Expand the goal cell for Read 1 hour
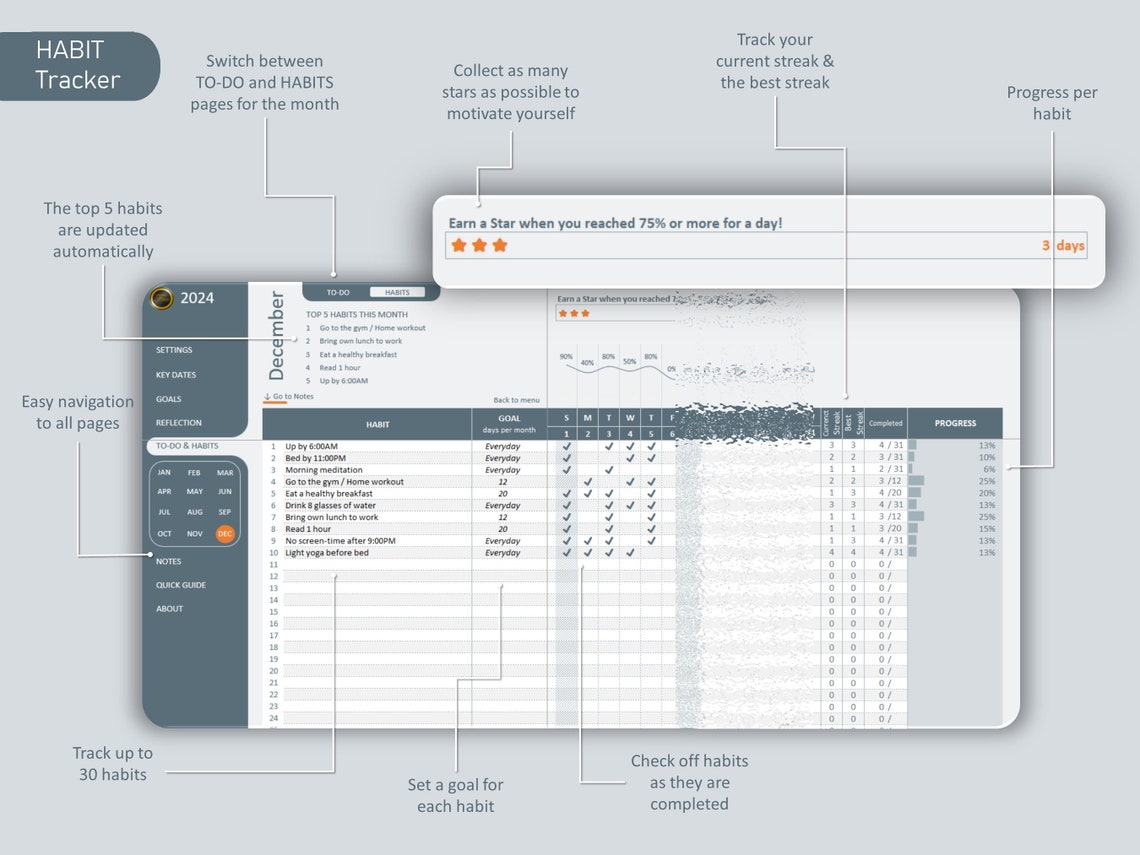The width and height of the screenshot is (1140, 855). point(503,527)
